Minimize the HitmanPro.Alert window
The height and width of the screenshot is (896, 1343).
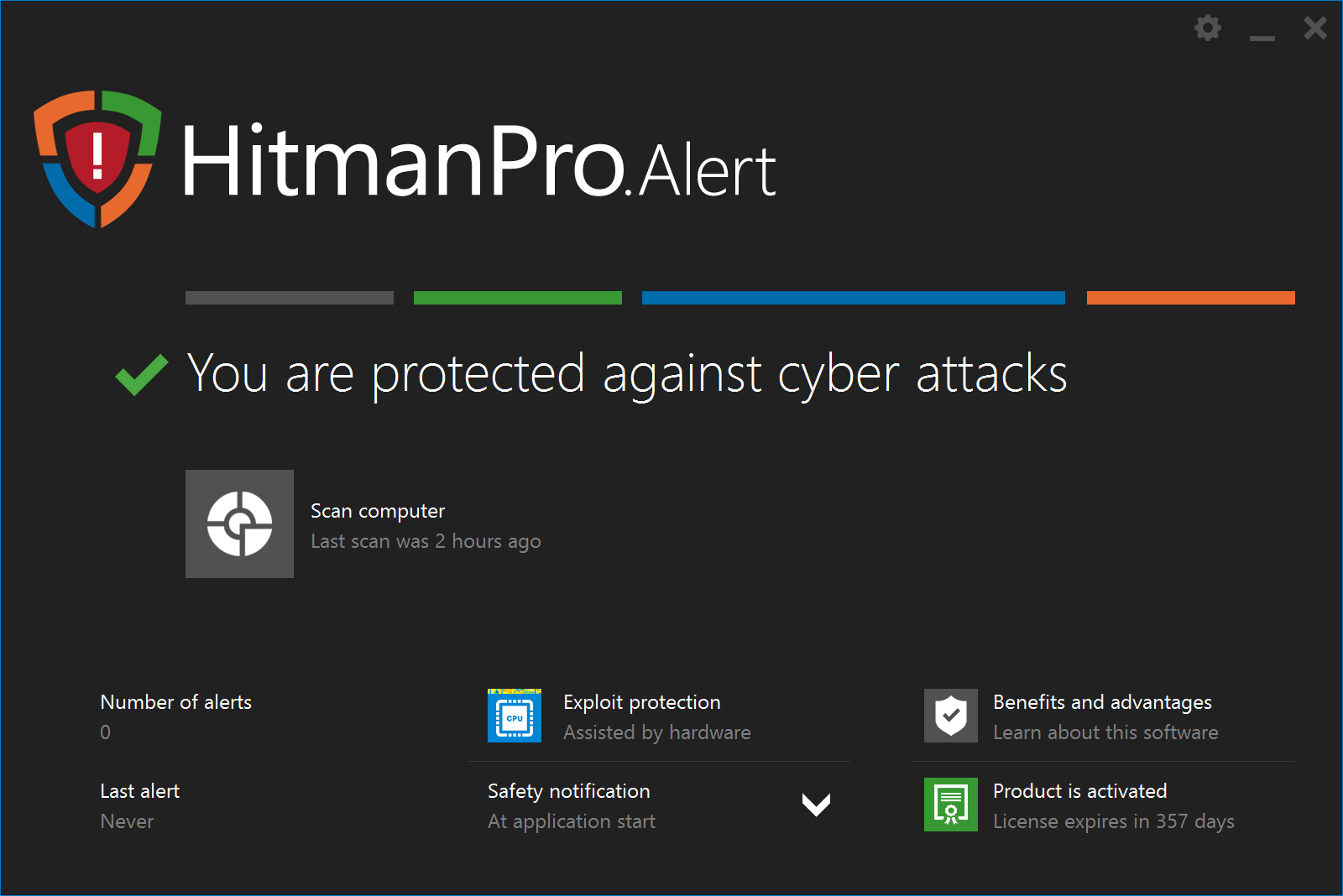(1262, 34)
